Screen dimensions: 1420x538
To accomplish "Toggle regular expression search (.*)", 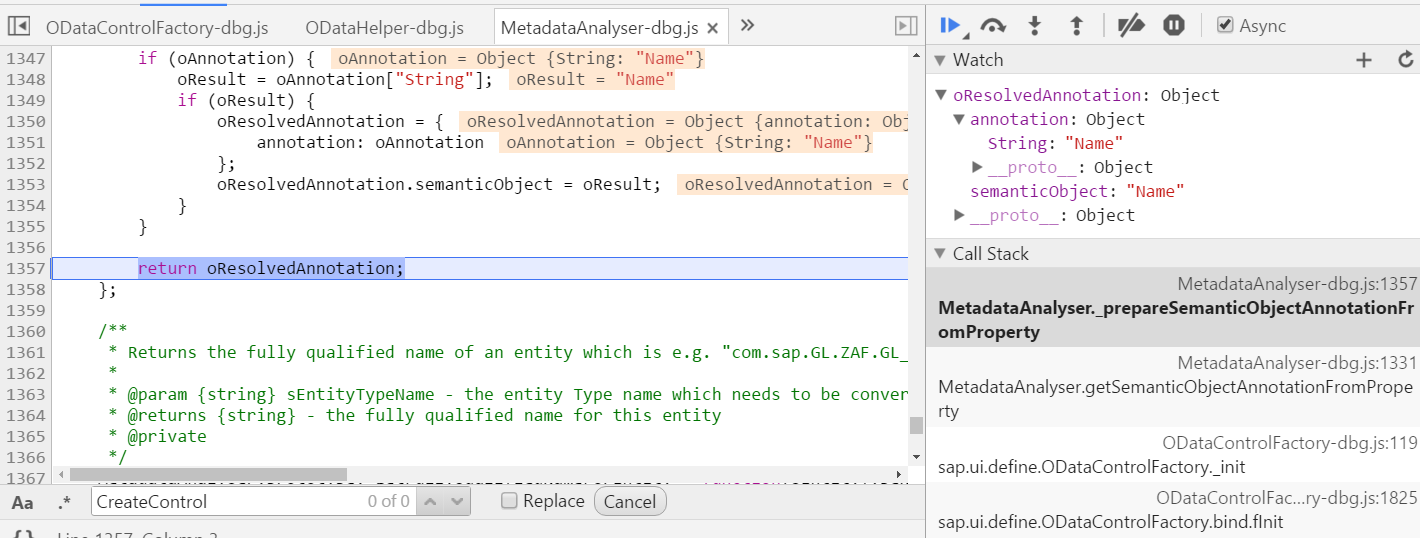I will (65, 502).
